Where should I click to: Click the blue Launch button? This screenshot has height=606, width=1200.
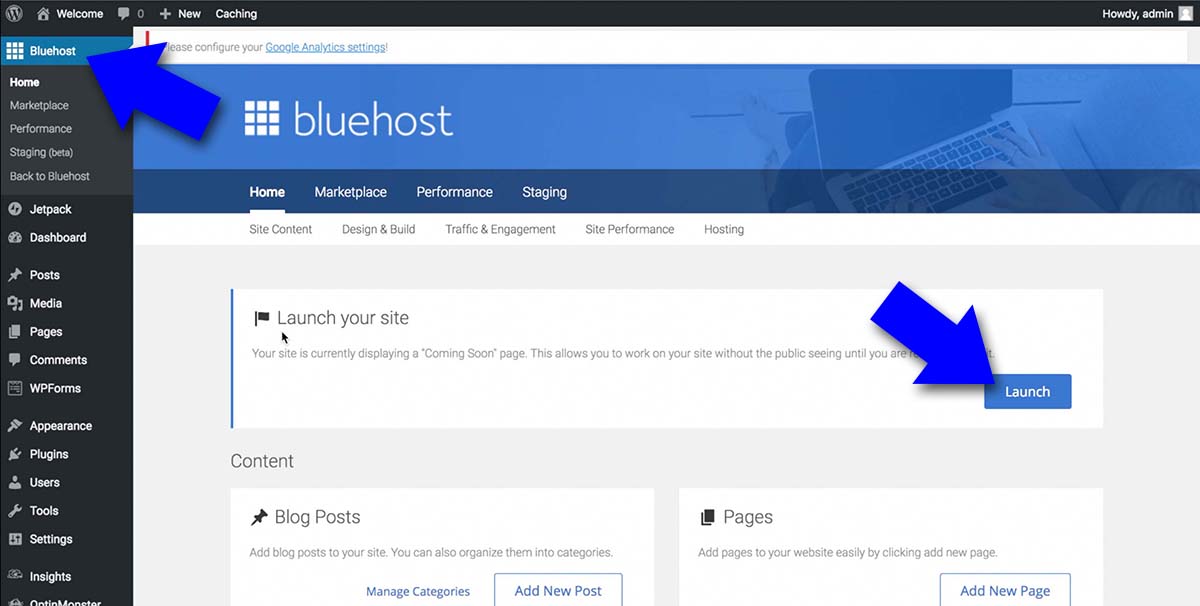point(1027,392)
